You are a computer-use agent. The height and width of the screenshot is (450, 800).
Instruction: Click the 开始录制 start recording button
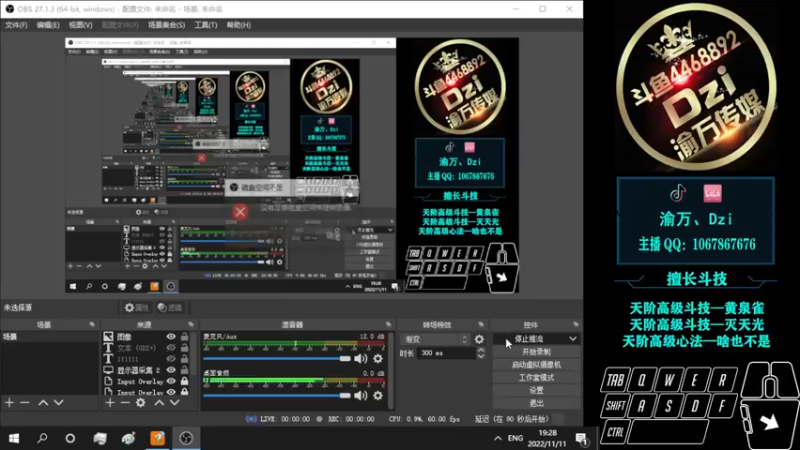[x=536, y=352]
